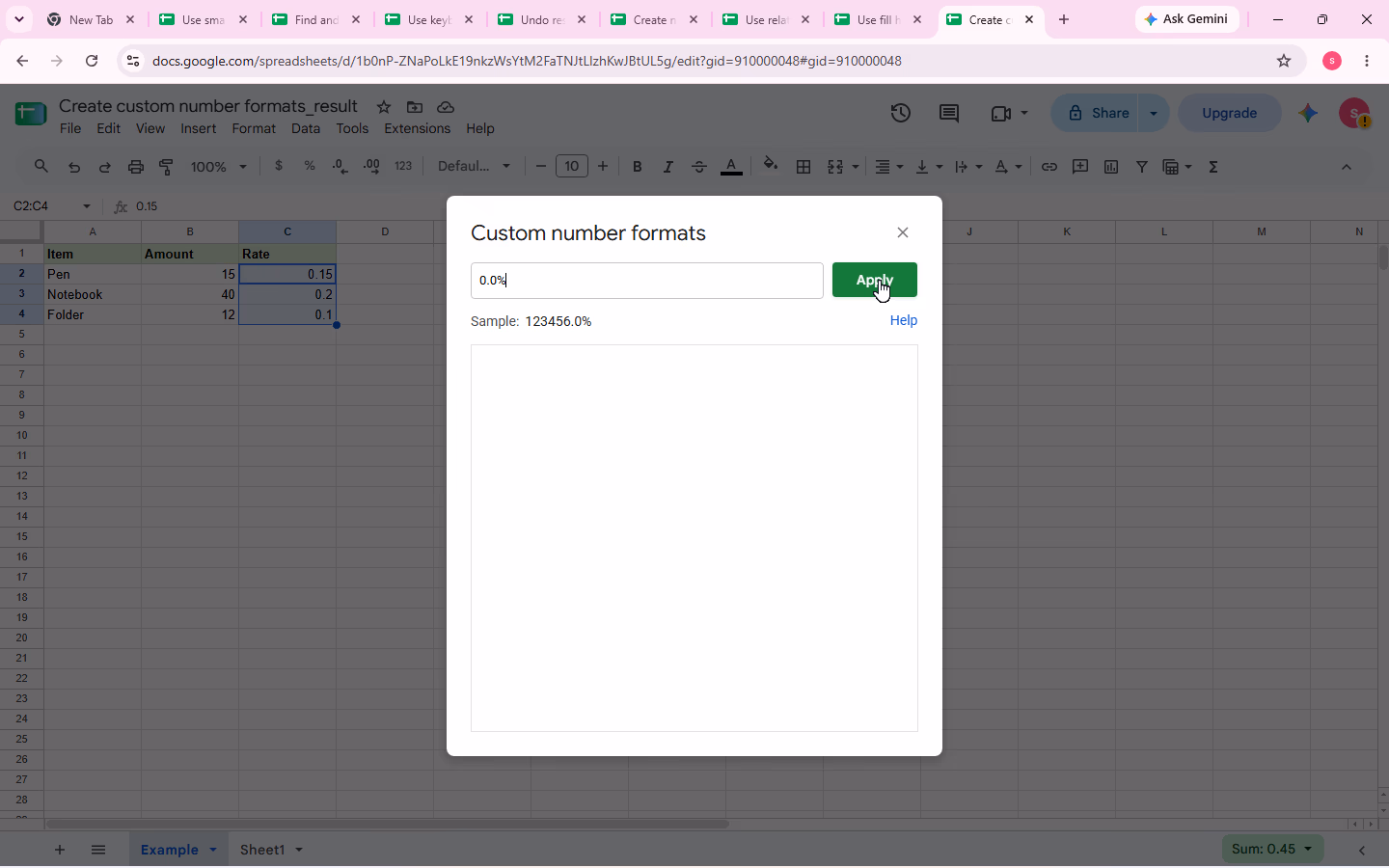
Task: Bookmark this page star icon
Action: point(1284,61)
